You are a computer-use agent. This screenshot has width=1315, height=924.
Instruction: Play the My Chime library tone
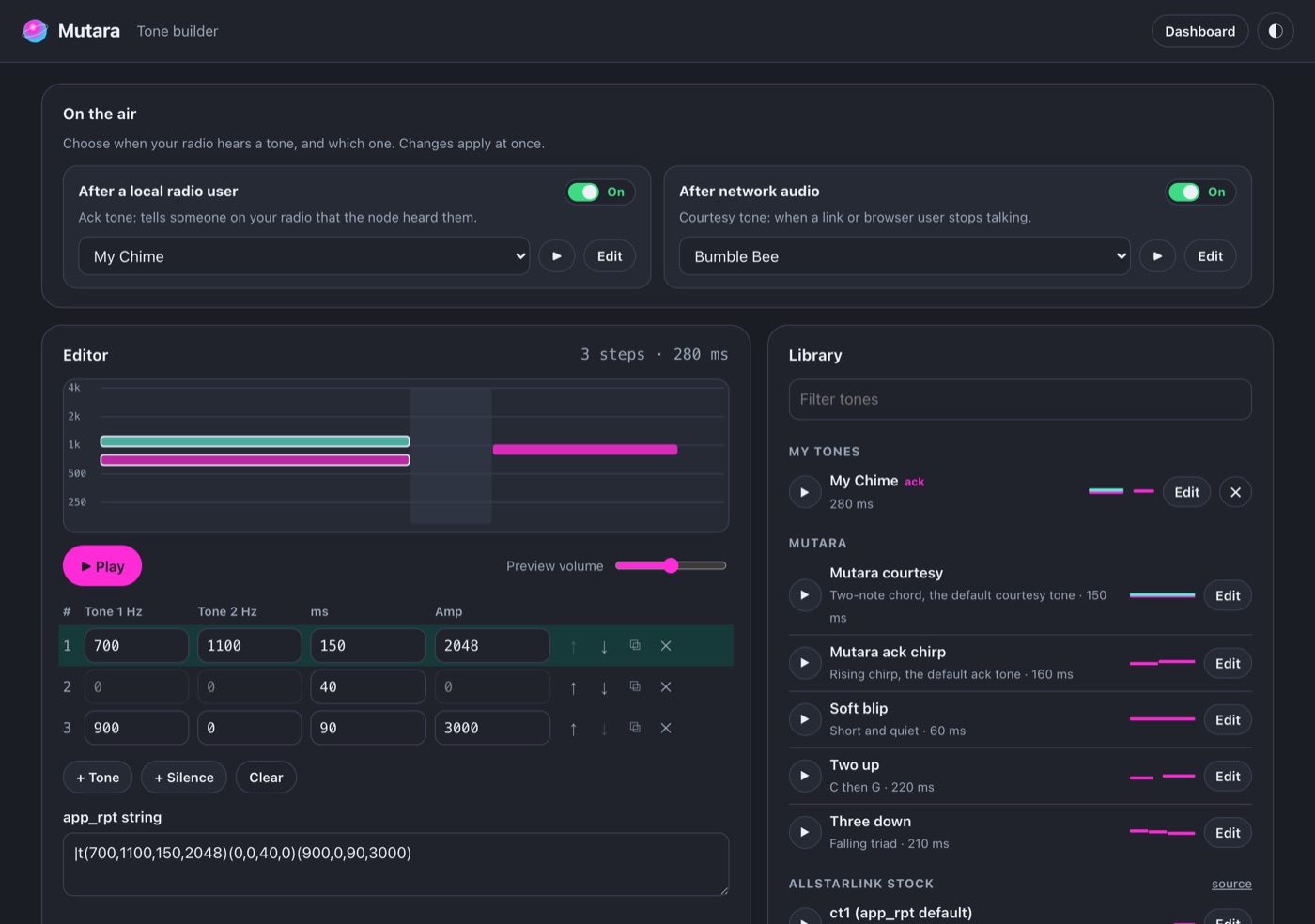click(x=805, y=492)
